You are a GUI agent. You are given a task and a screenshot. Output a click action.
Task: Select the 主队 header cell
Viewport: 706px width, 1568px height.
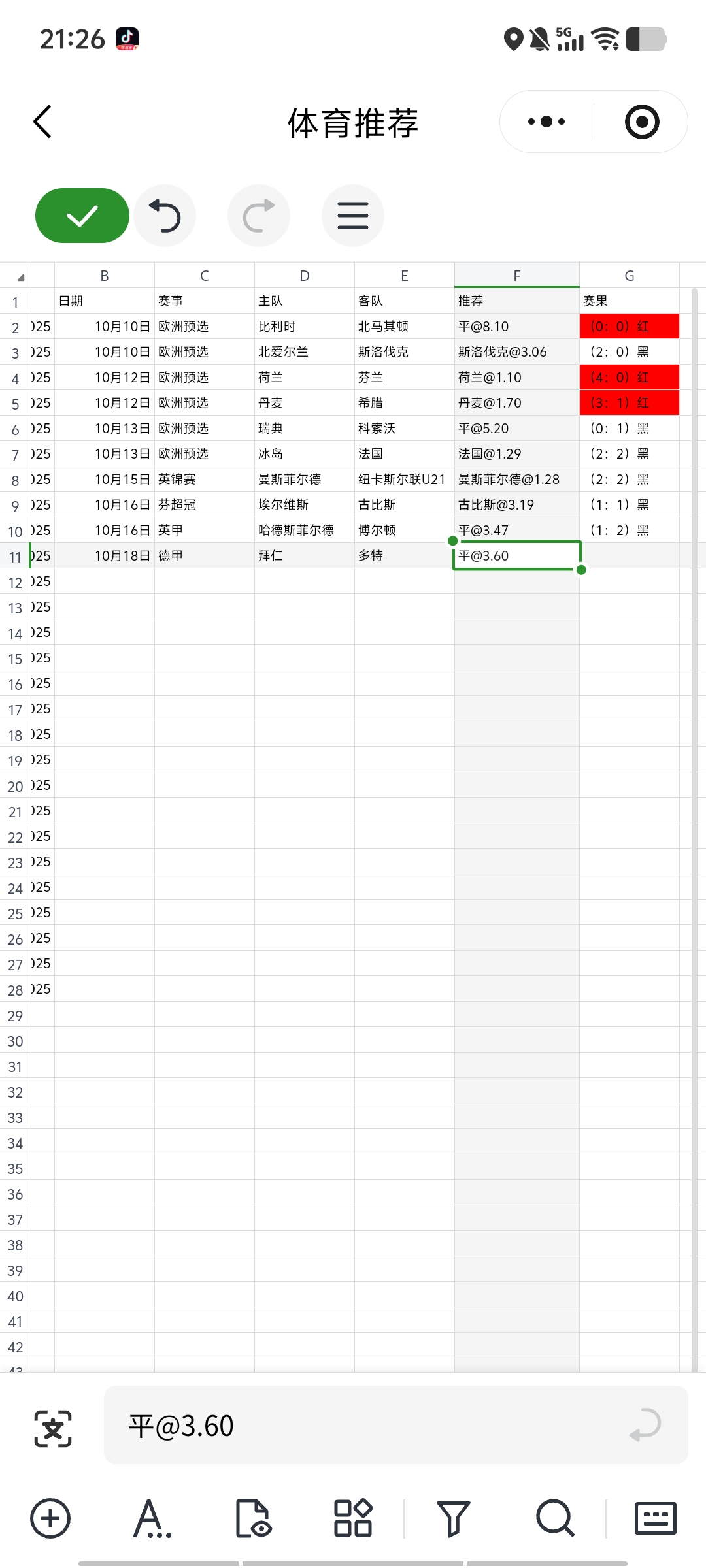click(x=305, y=301)
